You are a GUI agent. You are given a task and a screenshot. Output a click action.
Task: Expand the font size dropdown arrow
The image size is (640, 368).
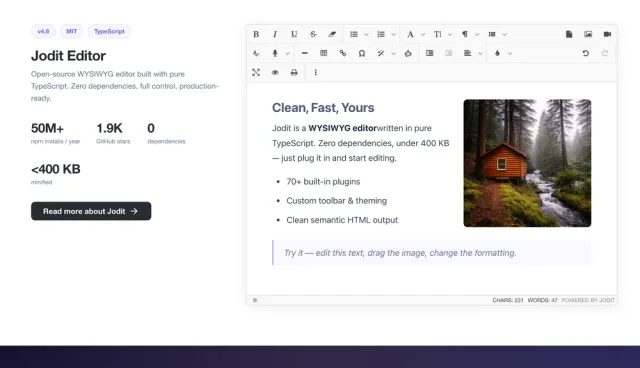[x=450, y=34]
